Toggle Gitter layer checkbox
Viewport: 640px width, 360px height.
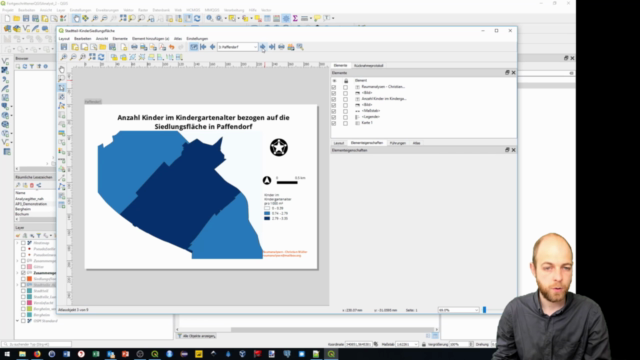23,267
